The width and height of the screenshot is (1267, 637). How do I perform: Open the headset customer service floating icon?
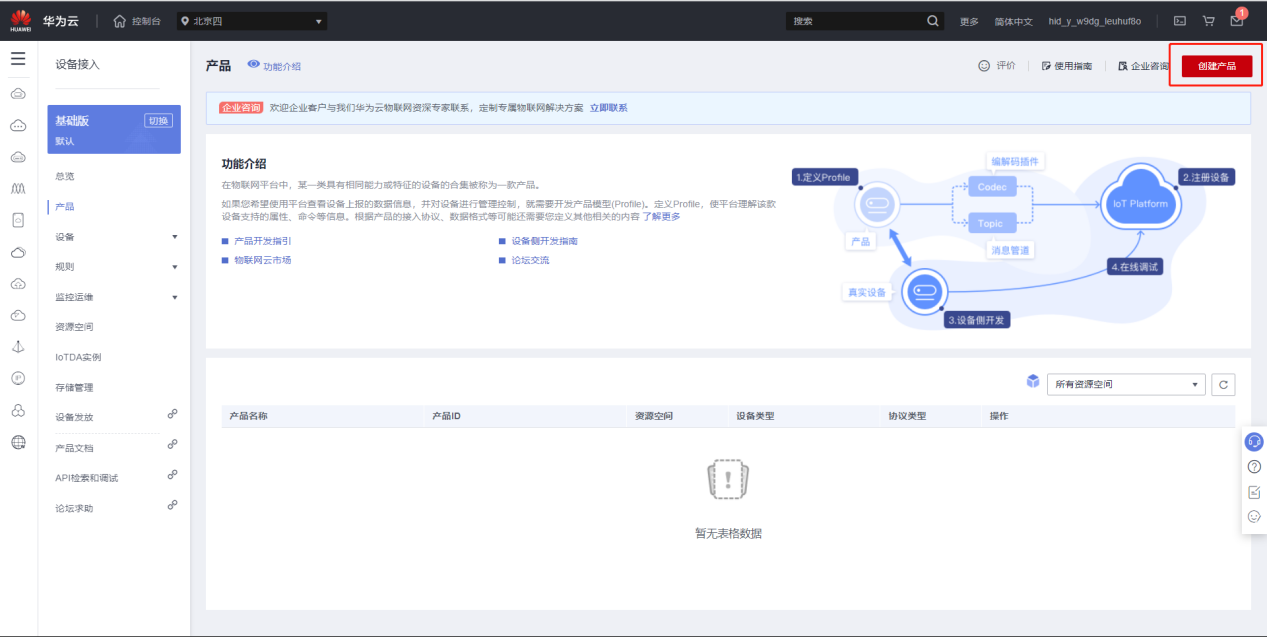click(x=1254, y=441)
